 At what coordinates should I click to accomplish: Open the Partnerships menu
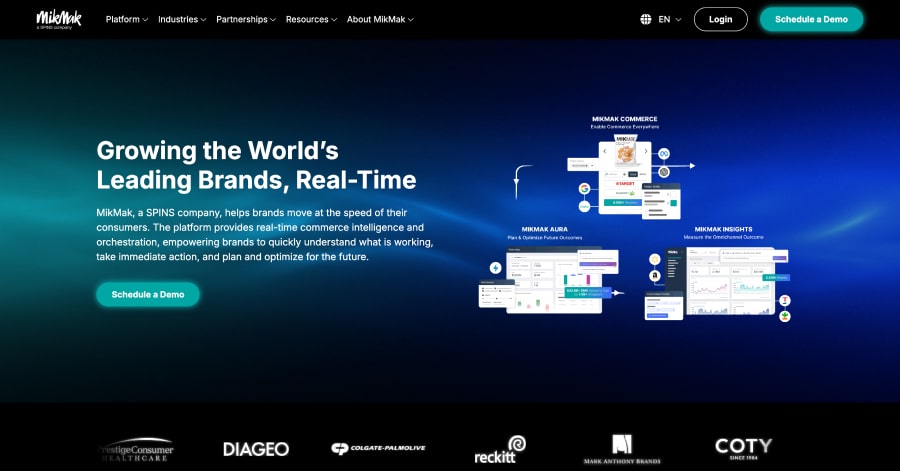click(x=246, y=20)
